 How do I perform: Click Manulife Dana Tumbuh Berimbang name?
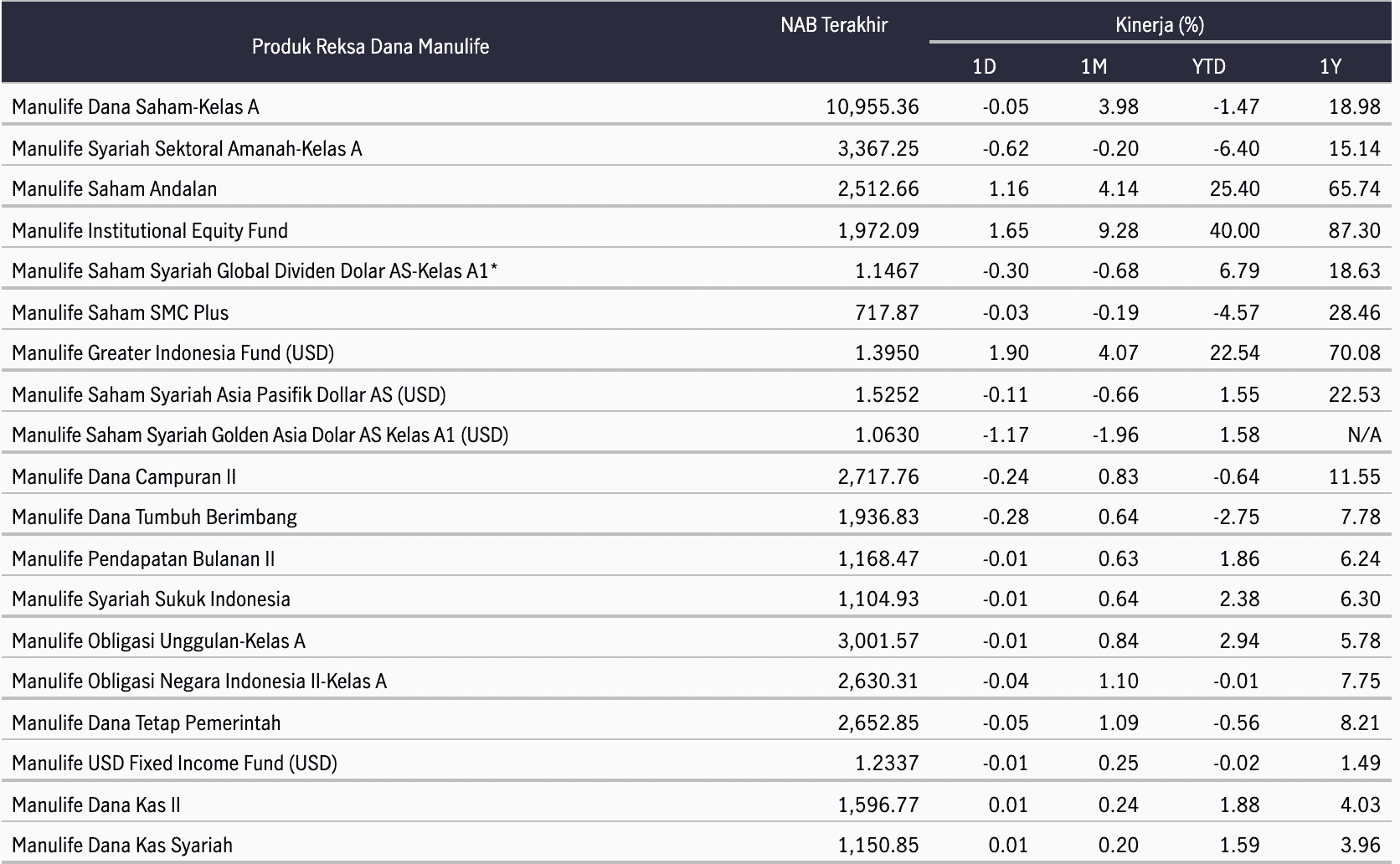(x=154, y=517)
